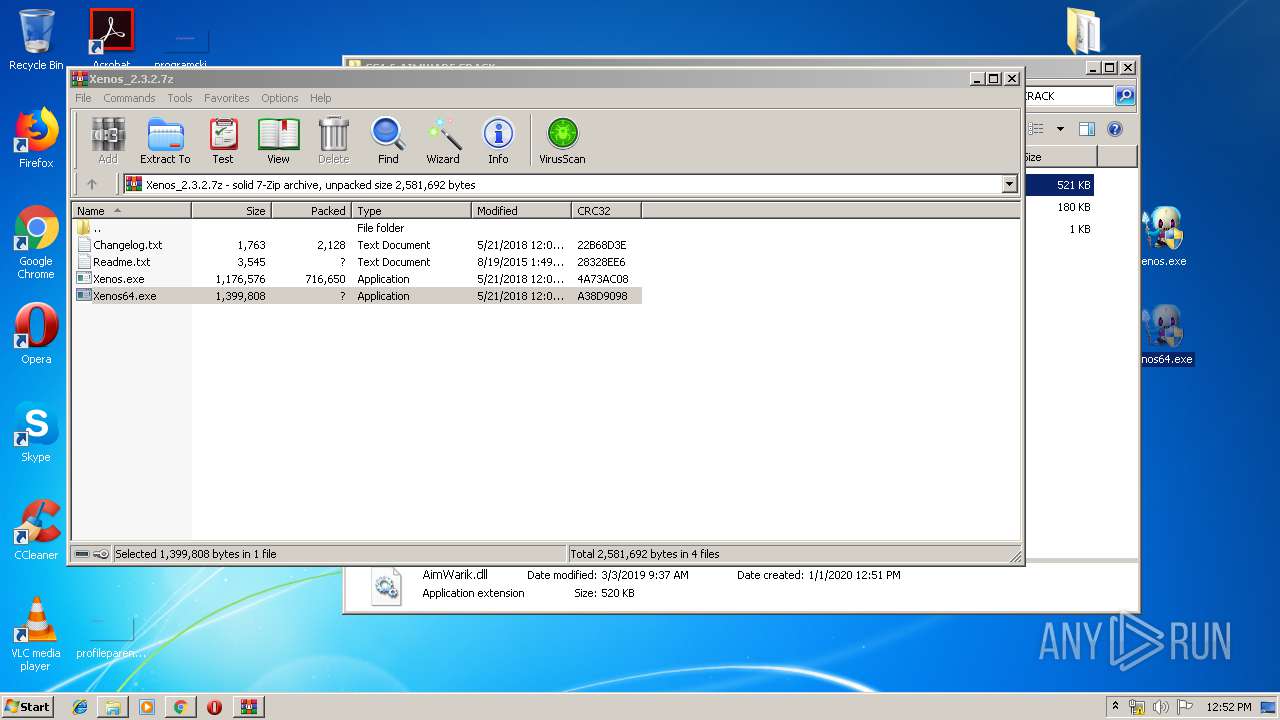Open the Commands menu
1280x720 pixels.
coord(129,98)
